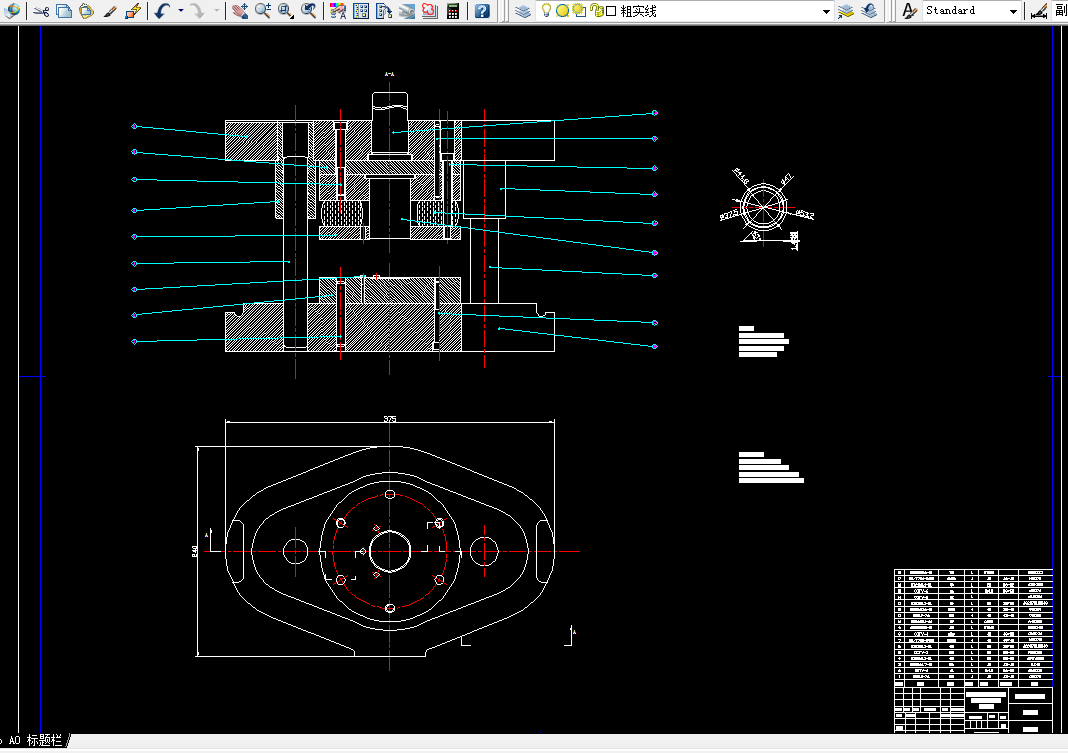The width and height of the screenshot is (1068, 753).
Task: Click the Publish to Web globe icon
Action: [12, 10]
